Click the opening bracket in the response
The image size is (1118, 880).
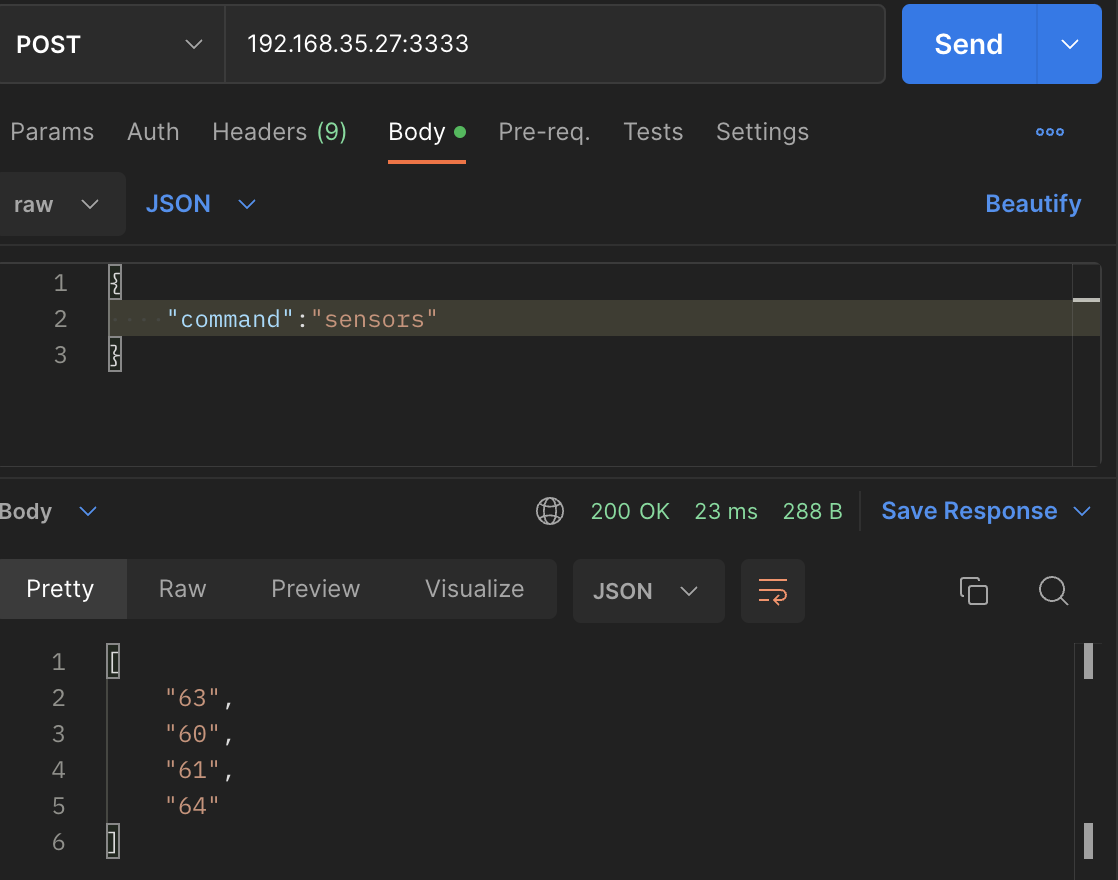[x=113, y=662]
